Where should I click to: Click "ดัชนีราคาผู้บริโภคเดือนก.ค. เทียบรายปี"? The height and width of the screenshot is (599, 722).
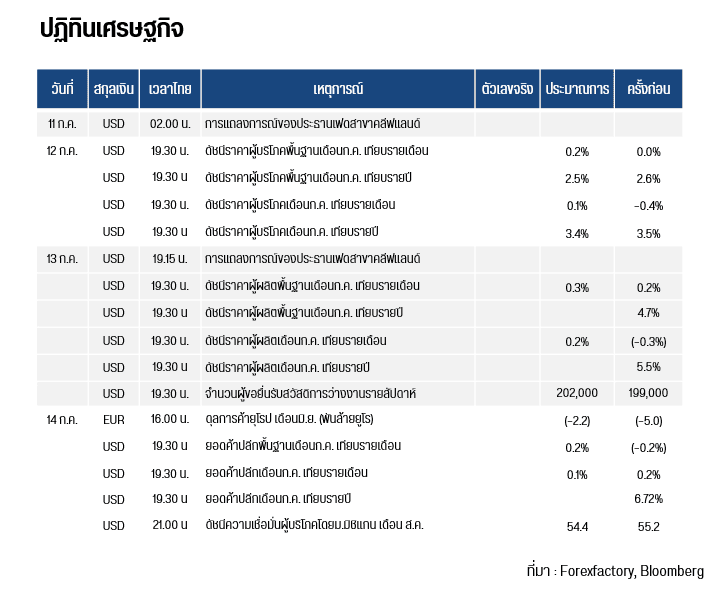pyautogui.click(x=292, y=232)
